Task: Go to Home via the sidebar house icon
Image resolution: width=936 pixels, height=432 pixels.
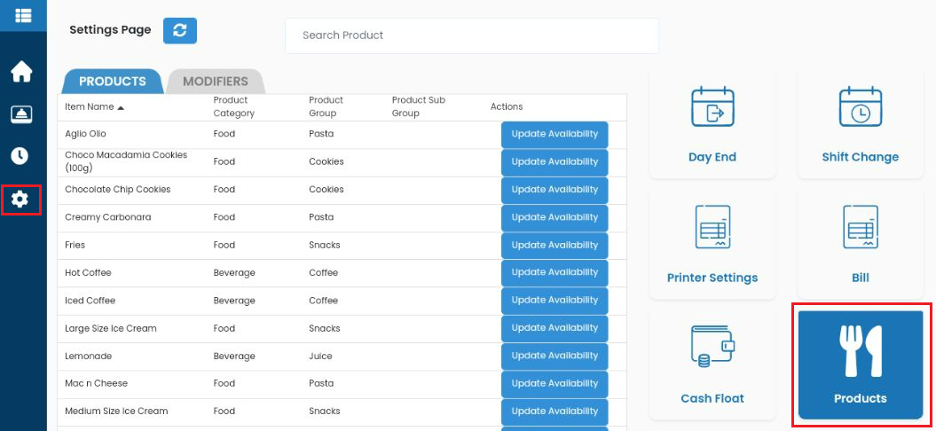Action: click(x=21, y=72)
